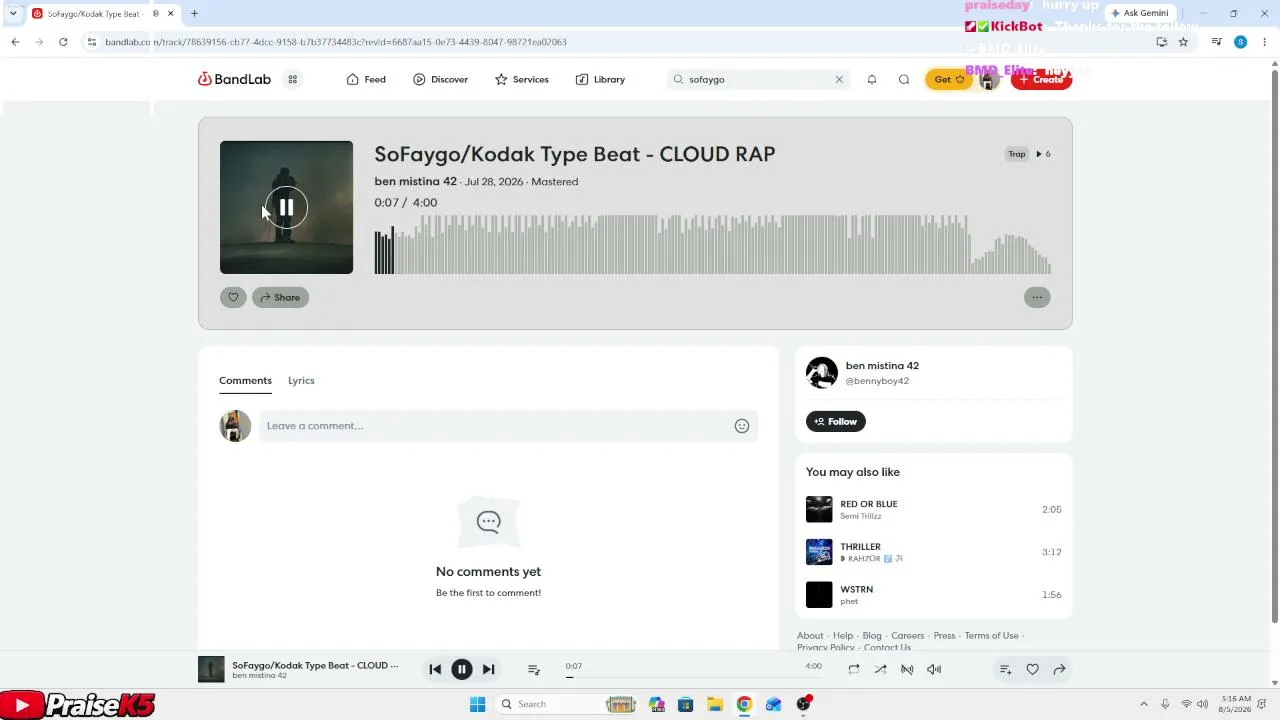Click the yellow Get membership button
Image resolution: width=1280 pixels, height=720 pixels.
pyautogui.click(x=948, y=79)
